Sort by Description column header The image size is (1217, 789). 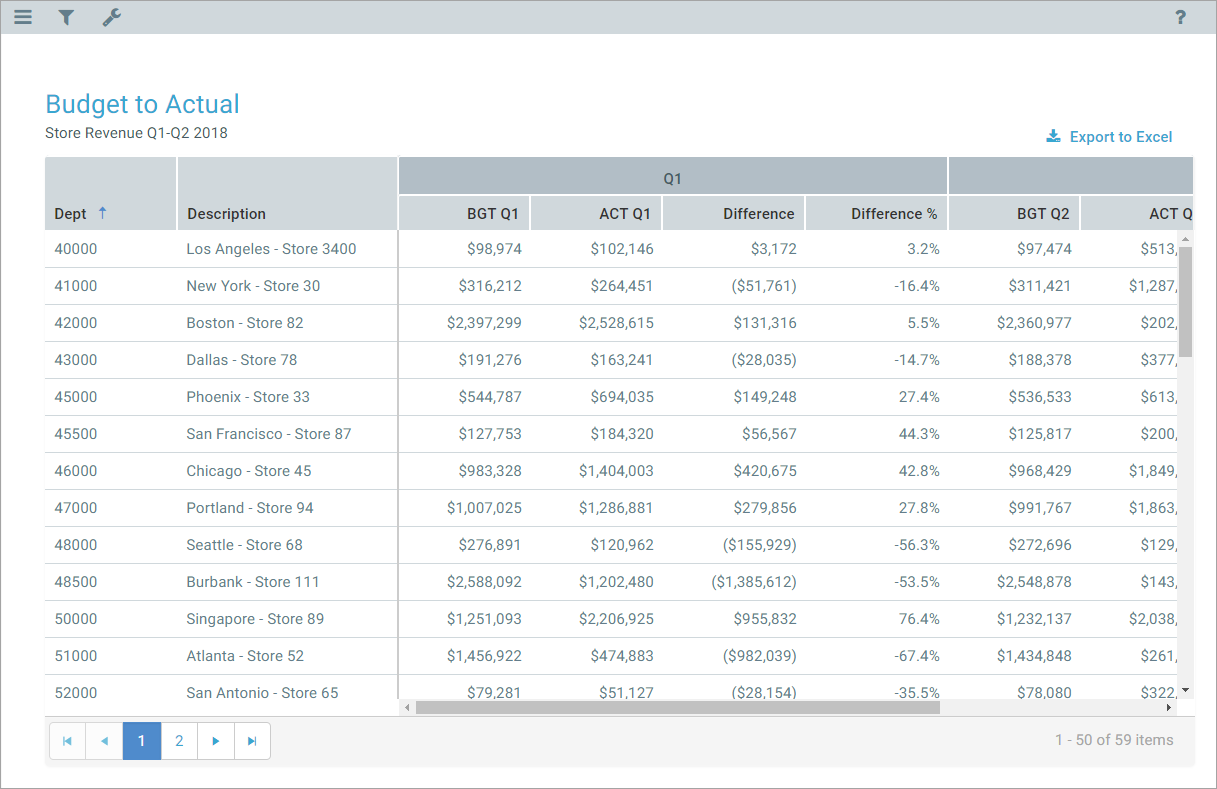(x=227, y=214)
